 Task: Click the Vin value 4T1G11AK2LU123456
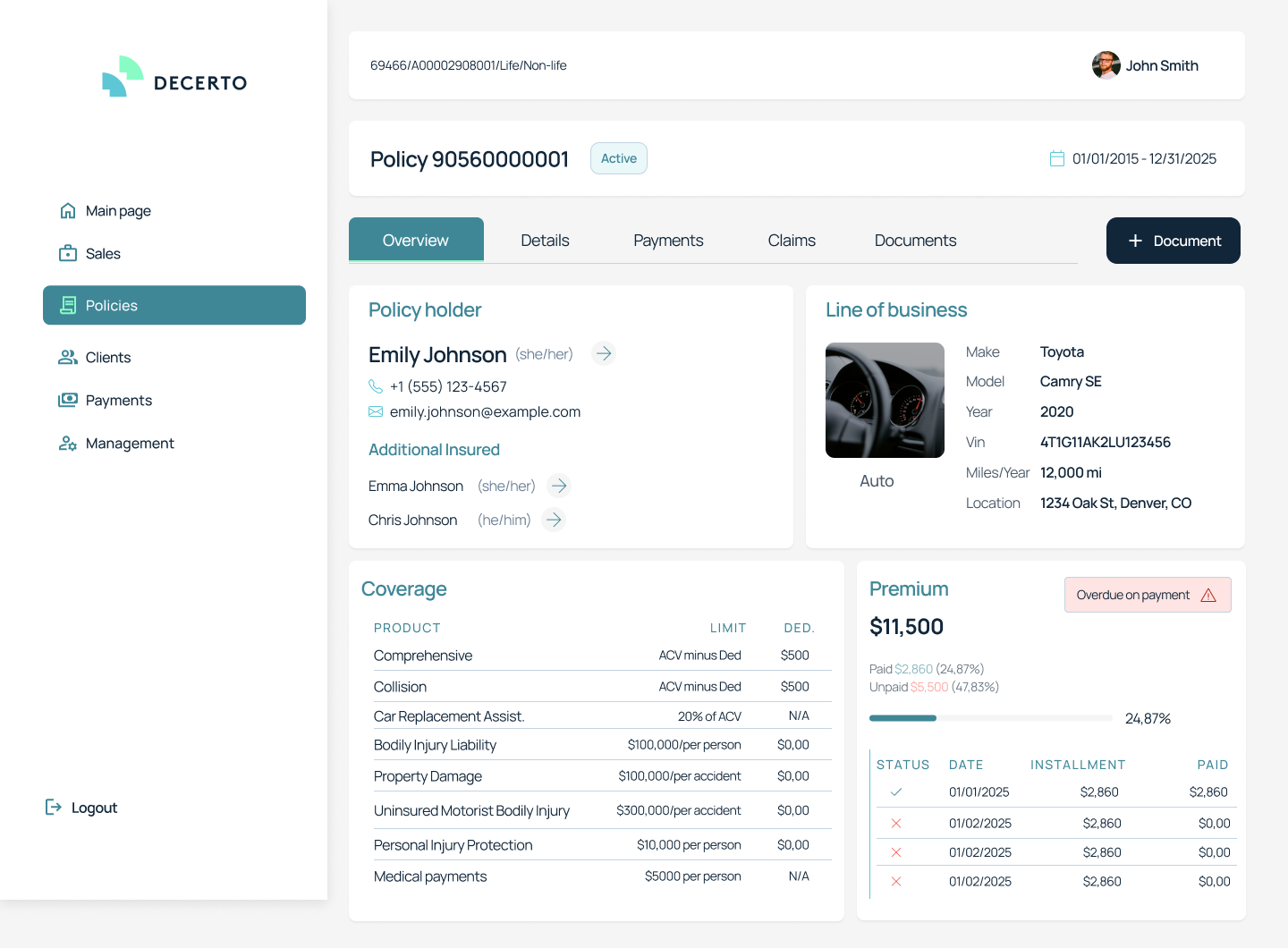[1105, 443]
